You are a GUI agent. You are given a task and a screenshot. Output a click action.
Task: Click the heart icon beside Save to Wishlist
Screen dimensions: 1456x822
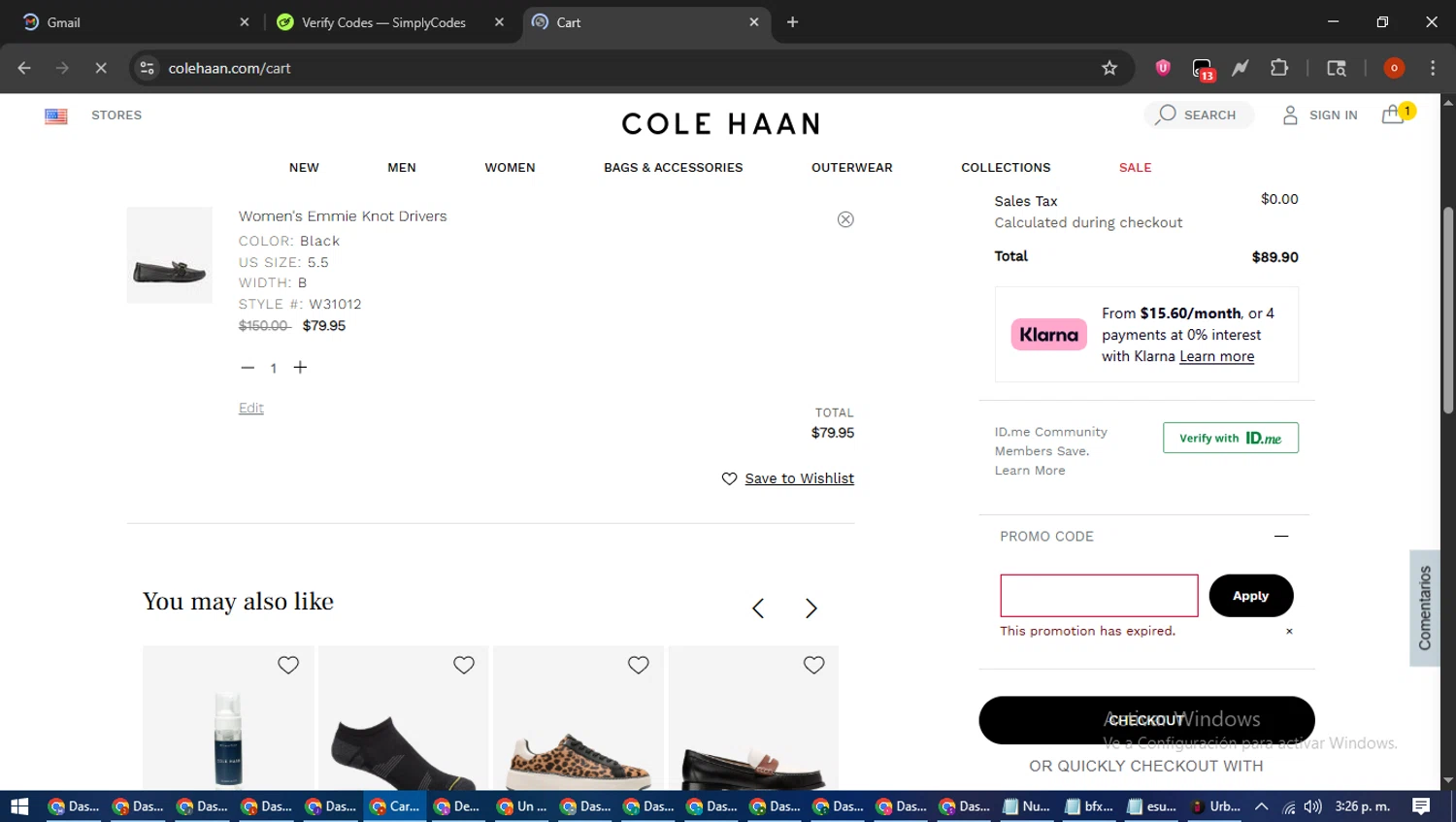click(x=729, y=478)
